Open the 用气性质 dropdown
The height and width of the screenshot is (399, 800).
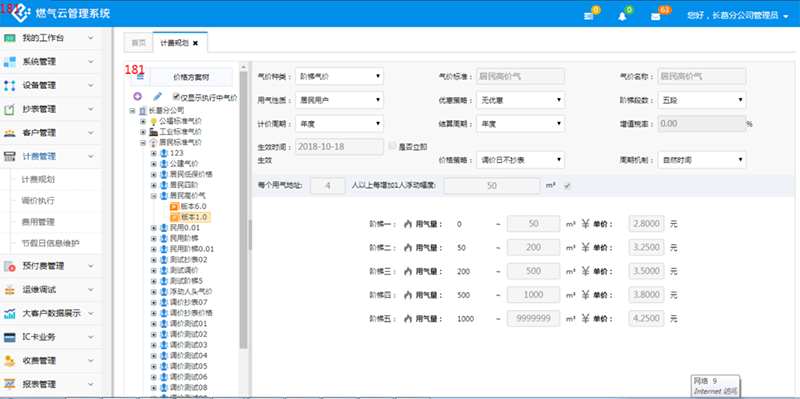[x=339, y=100]
